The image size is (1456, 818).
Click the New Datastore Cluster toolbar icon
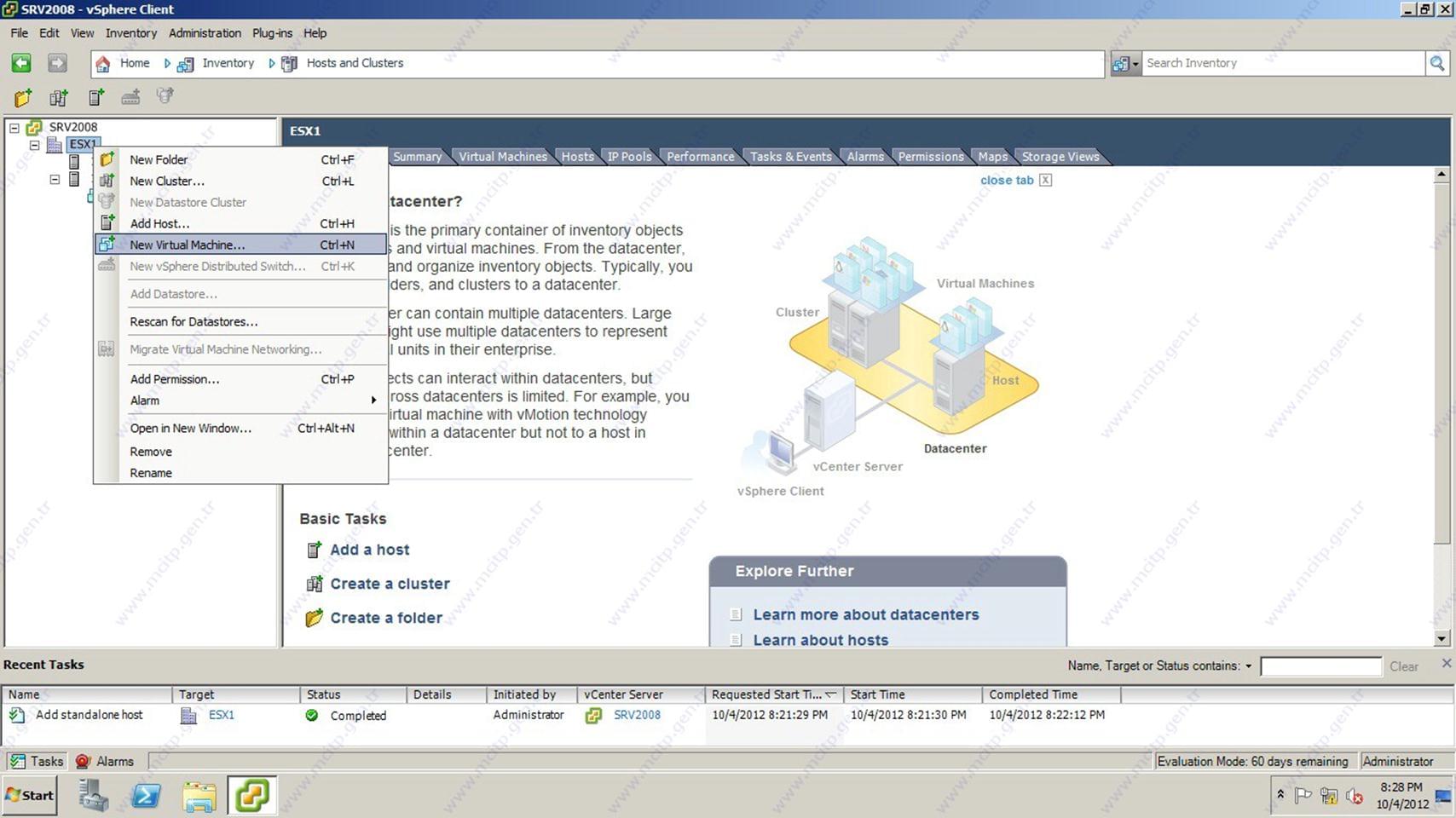(165, 96)
